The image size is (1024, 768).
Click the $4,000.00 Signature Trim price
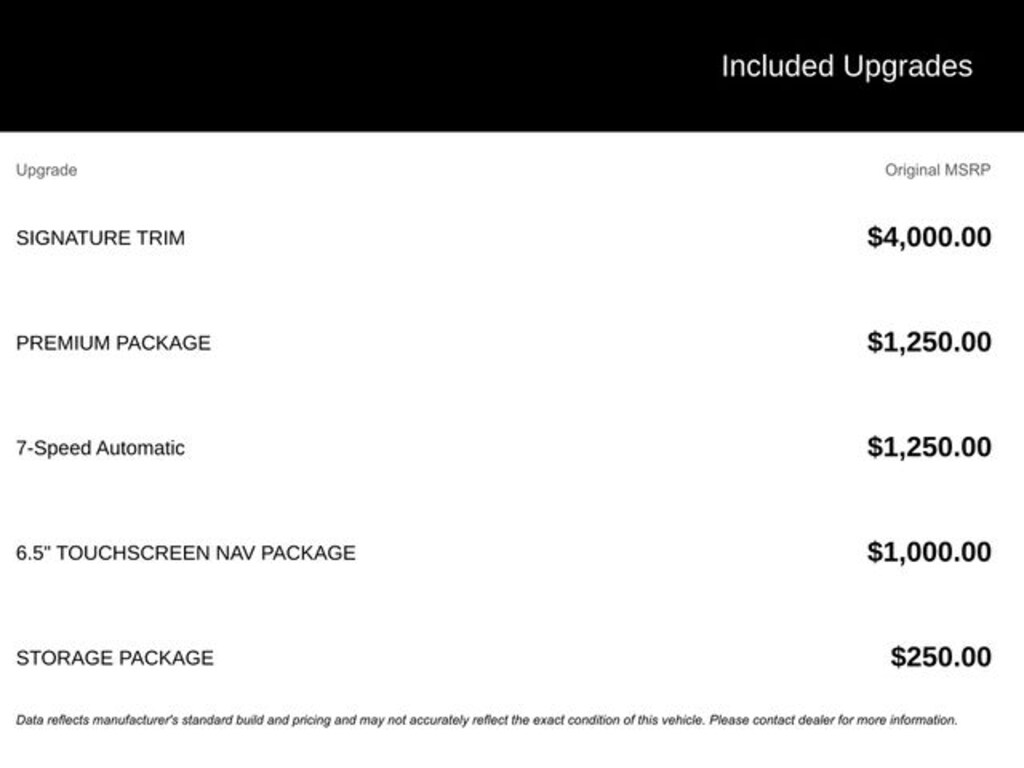pyautogui.click(x=929, y=238)
